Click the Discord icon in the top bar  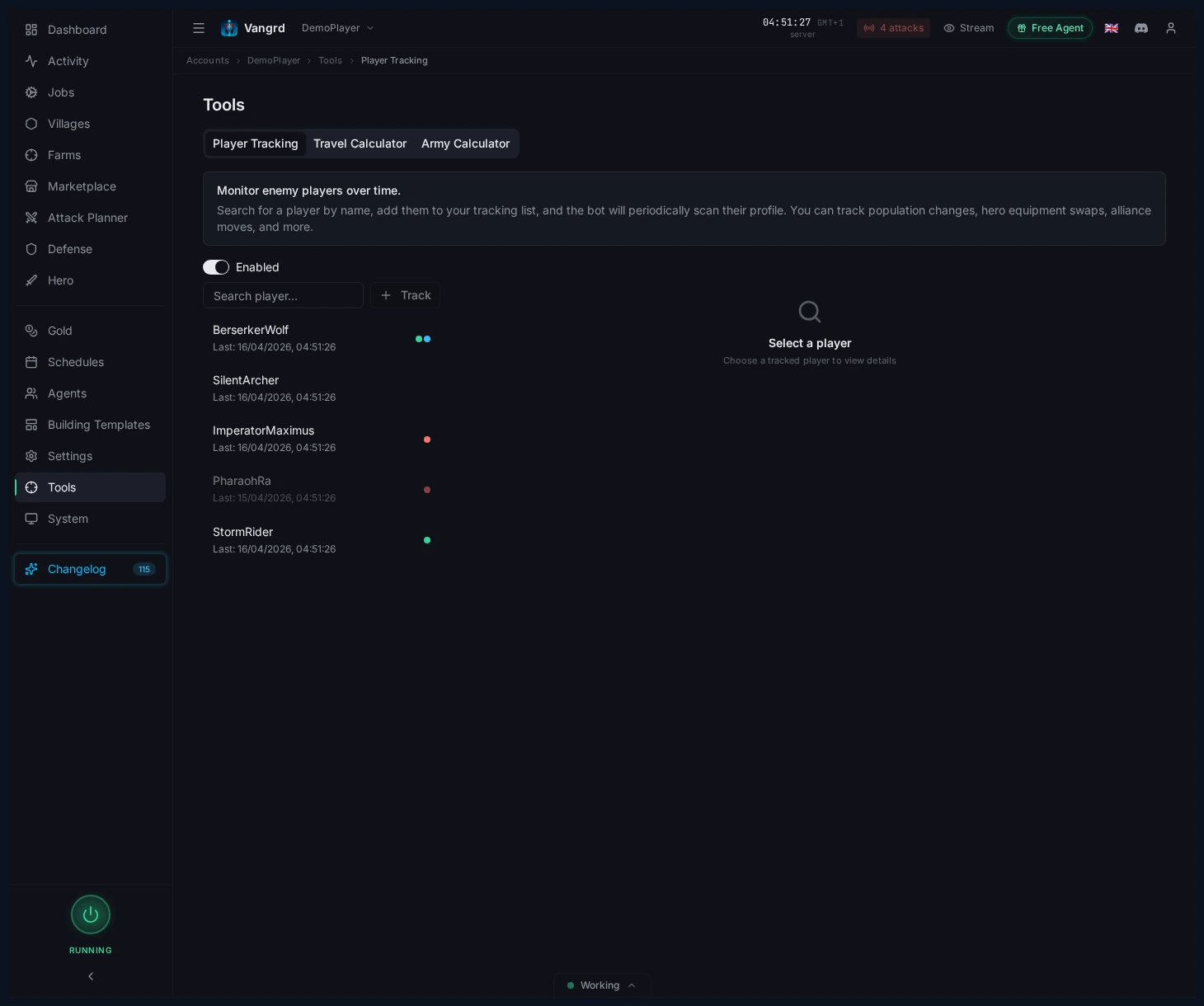coord(1141,28)
